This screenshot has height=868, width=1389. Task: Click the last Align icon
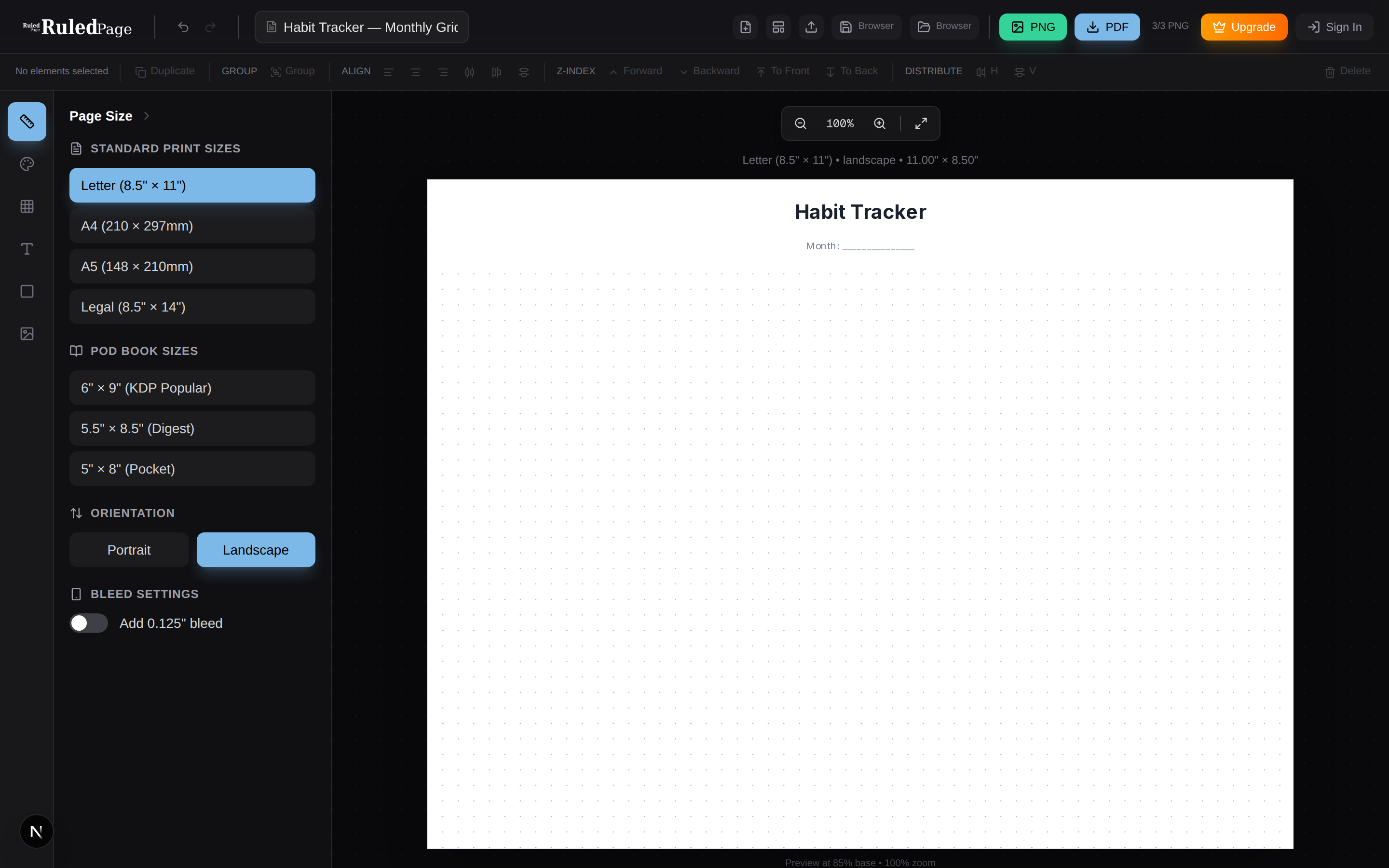523,72
